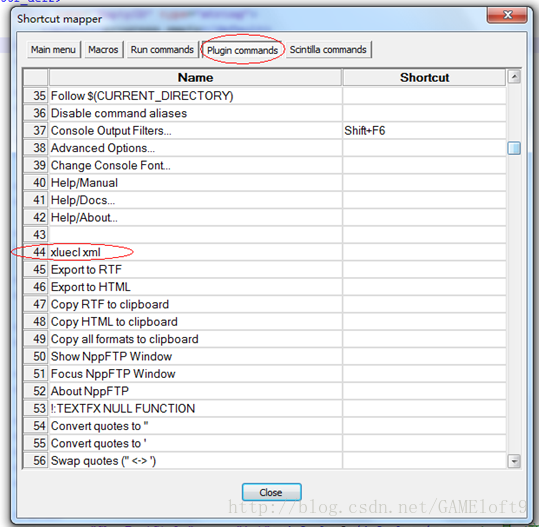Click the scrollbar up arrow

click(x=514, y=77)
